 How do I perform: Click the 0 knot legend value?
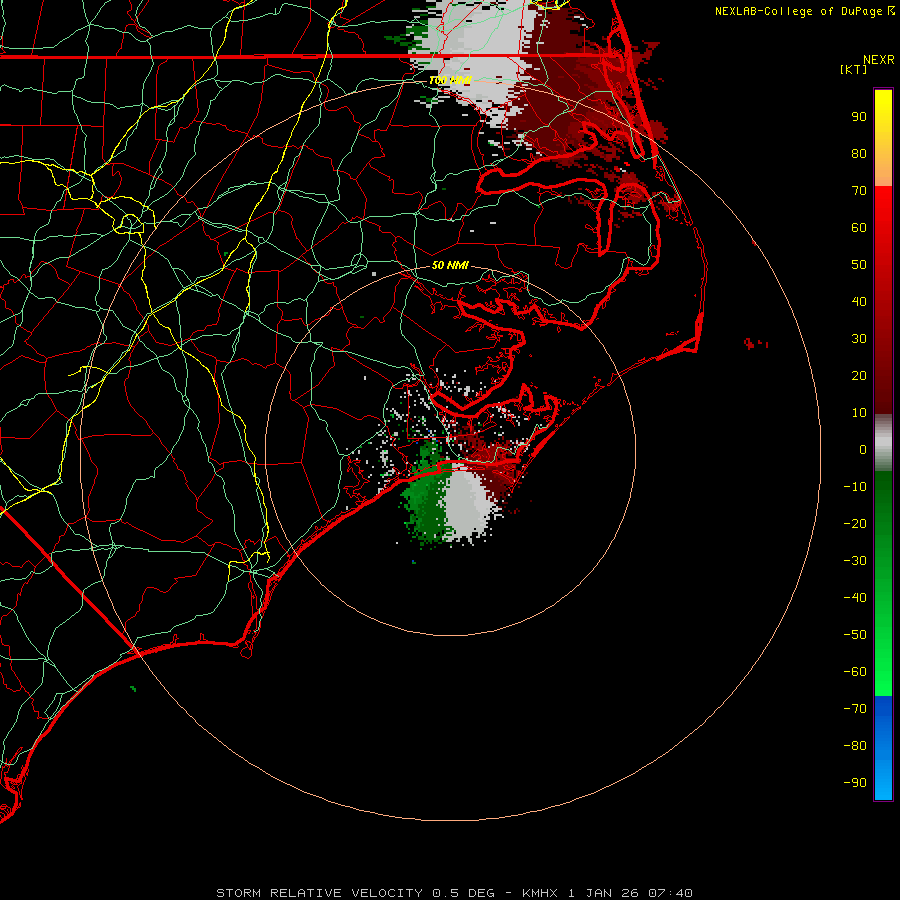(x=863, y=450)
